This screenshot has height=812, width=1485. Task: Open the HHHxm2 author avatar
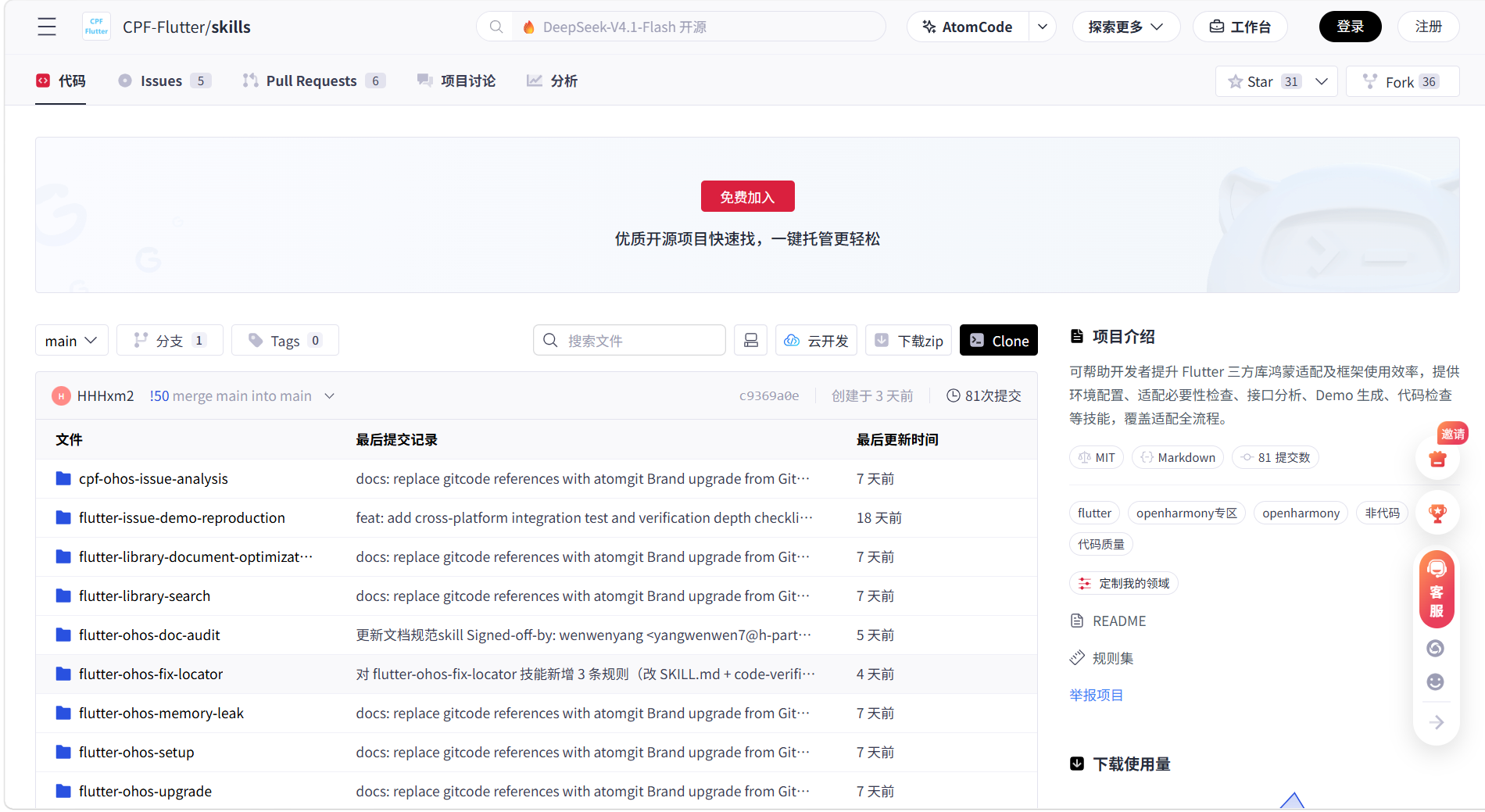[61, 396]
